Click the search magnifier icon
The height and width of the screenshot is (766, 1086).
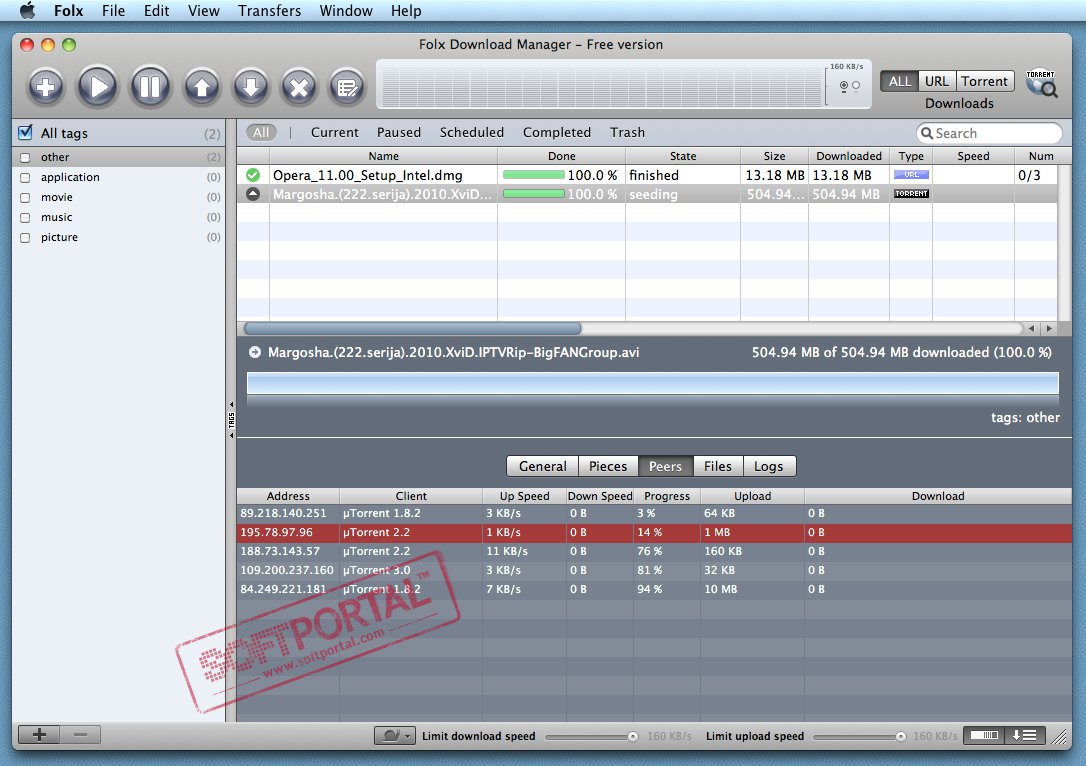click(927, 133)
